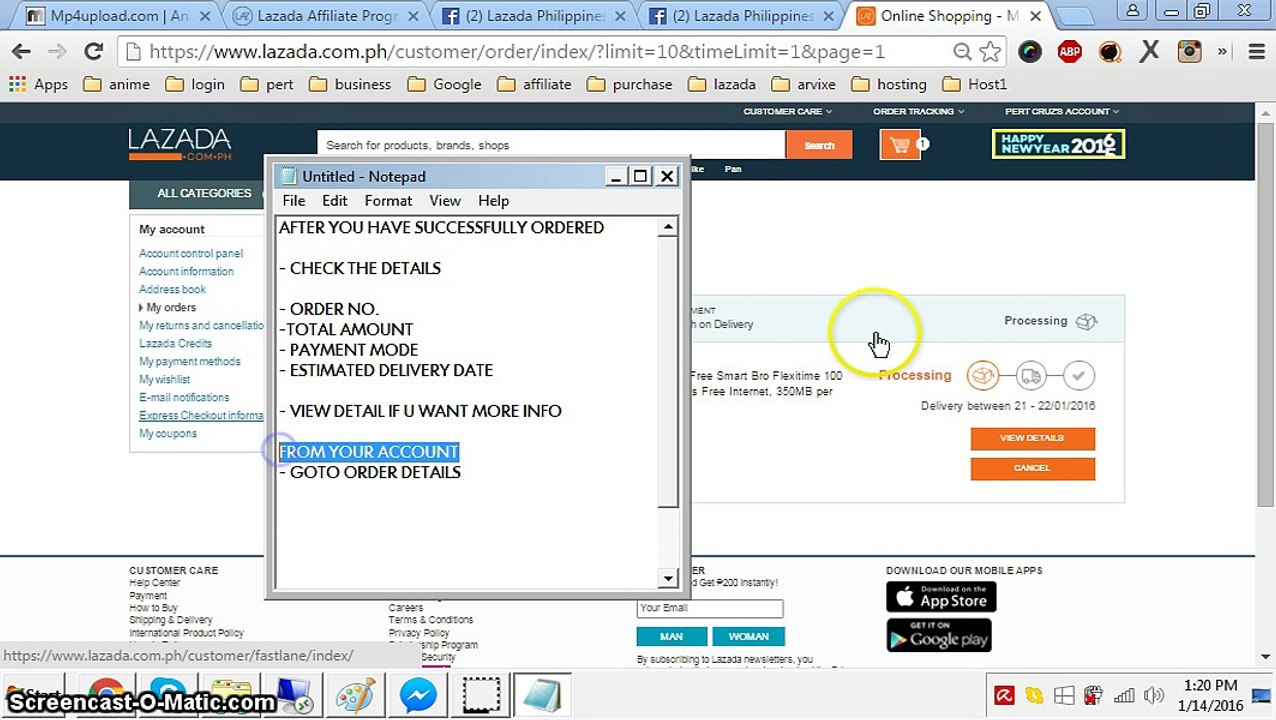Open the colorful camera lens extension
This screenshot has width=1276, height=720.
point(1030,52)
